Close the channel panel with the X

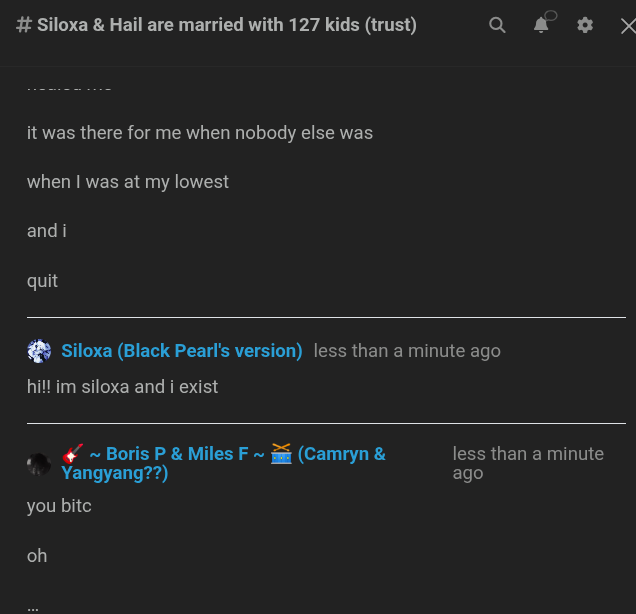[627, 26]
